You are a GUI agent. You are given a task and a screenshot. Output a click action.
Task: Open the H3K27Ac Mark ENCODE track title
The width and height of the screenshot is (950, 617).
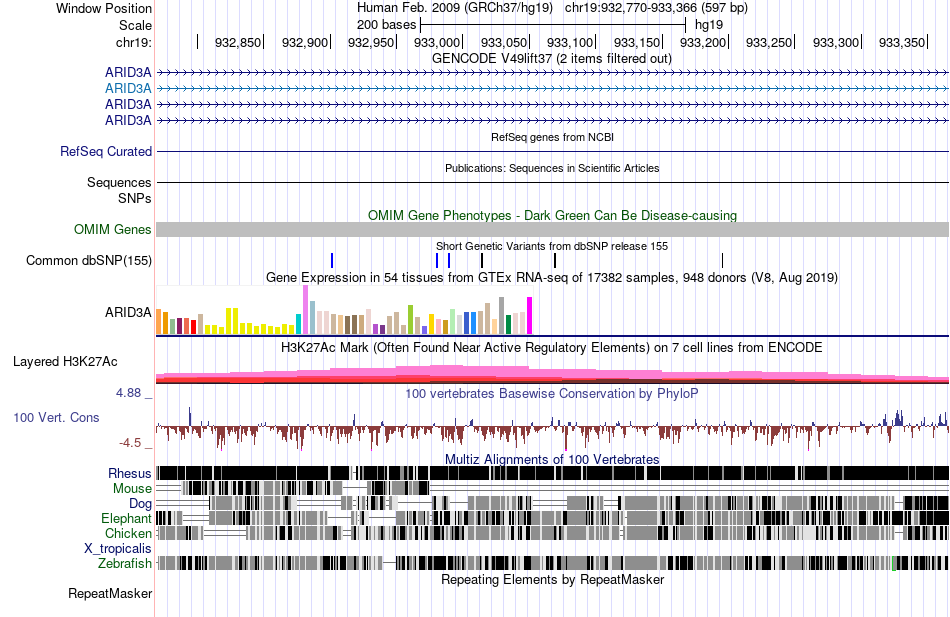(x=552, y=348)
